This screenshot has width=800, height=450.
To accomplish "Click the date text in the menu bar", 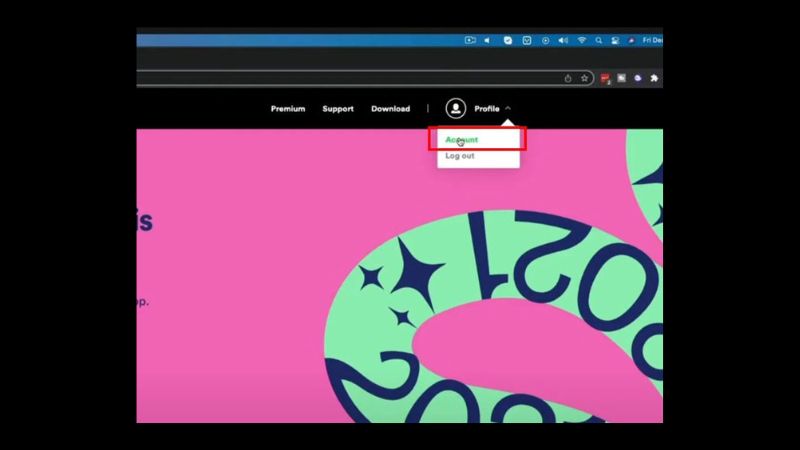I will tap(653, 40).
